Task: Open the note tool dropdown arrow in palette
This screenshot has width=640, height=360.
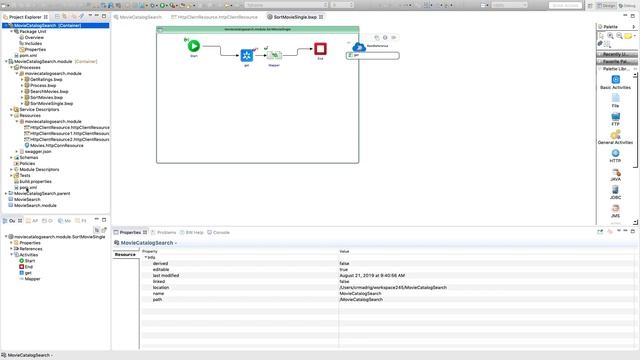Action: coord(634,36)
